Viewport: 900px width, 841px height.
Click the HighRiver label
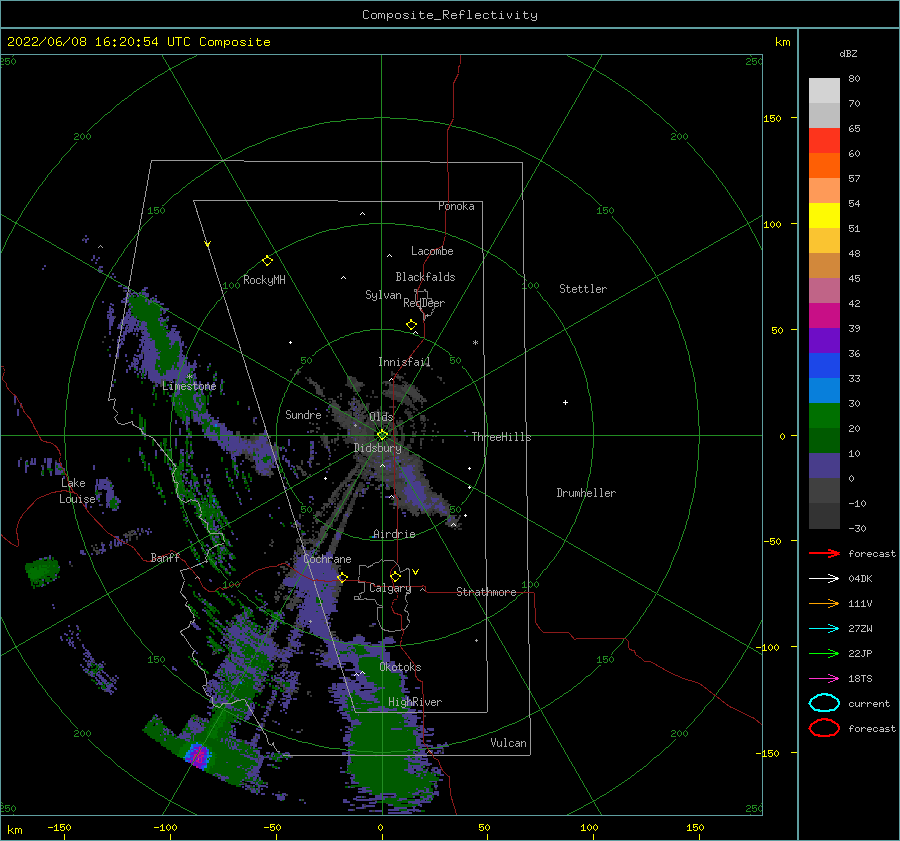pyautogui.click(x=415, y=702)
